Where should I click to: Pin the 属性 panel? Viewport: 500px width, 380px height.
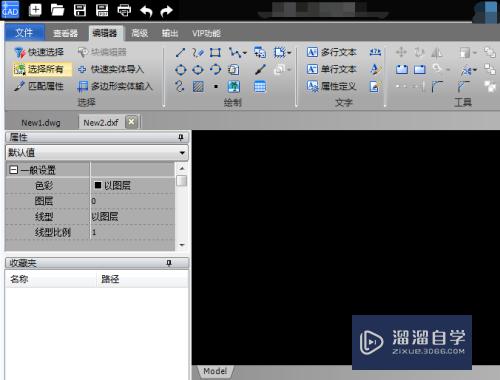pos(181,137)
